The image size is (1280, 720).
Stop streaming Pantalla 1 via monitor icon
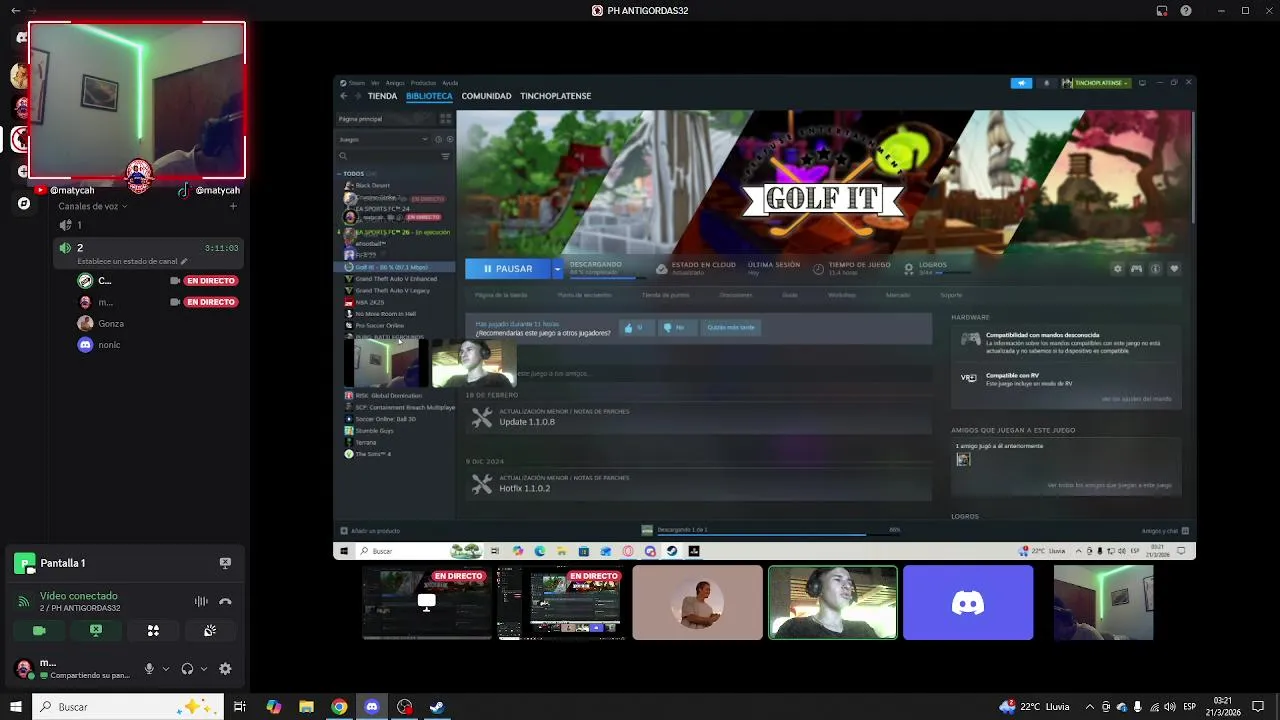tap(225, 563)
